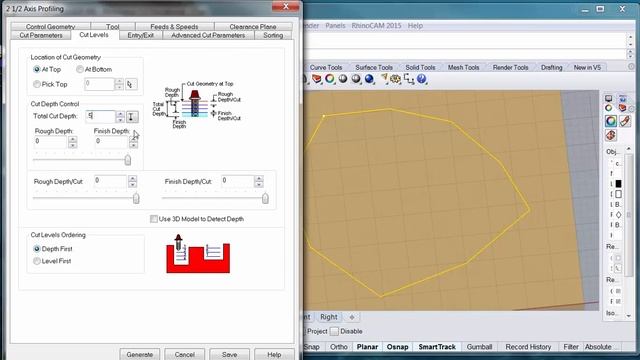Click the black display color swatch

point(618,184)
